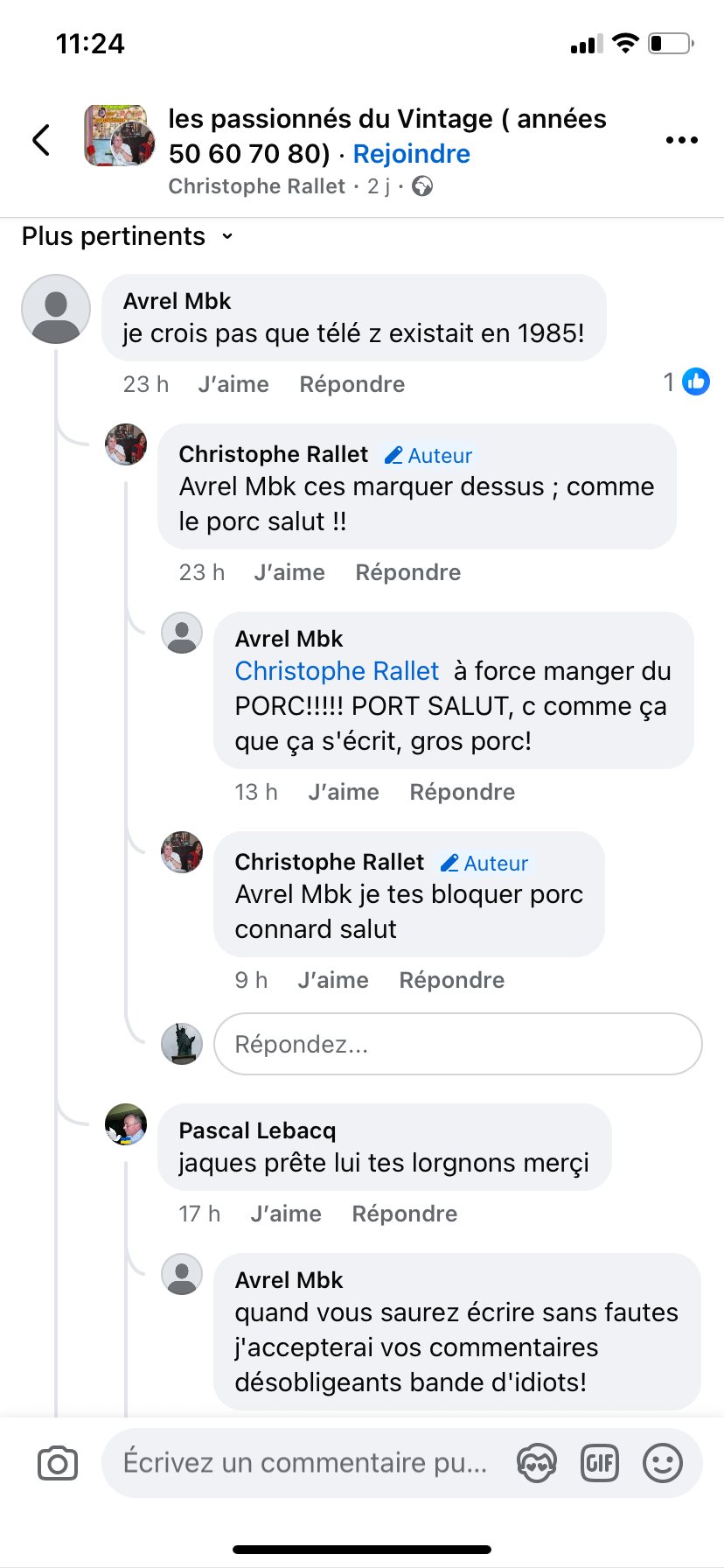This screenshot has width=724, height=1568.
Task: Open Pascal Lebacq's profile picture
Action: pos(126,1124)
